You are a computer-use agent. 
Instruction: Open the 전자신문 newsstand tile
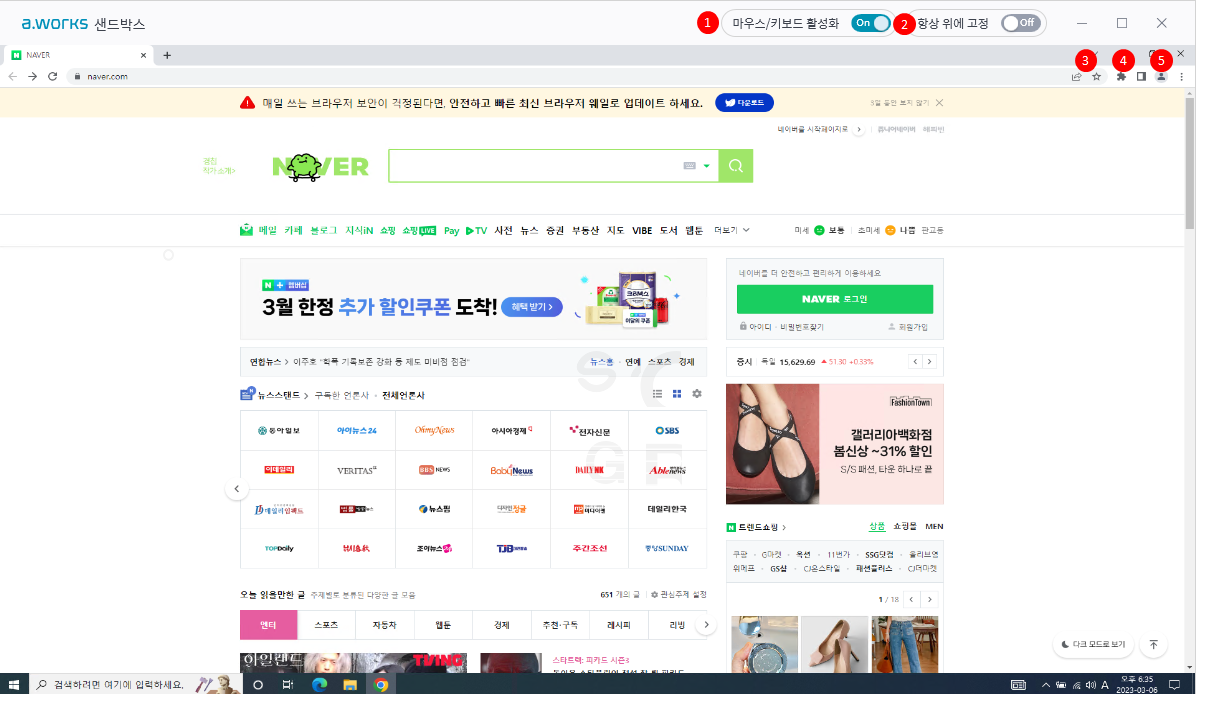(x=590, y=430)
